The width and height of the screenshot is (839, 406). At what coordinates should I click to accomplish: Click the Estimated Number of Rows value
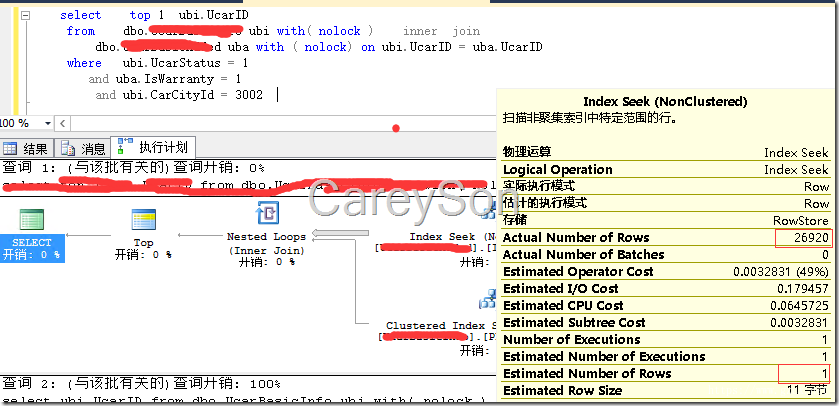(x=825, y=373)
